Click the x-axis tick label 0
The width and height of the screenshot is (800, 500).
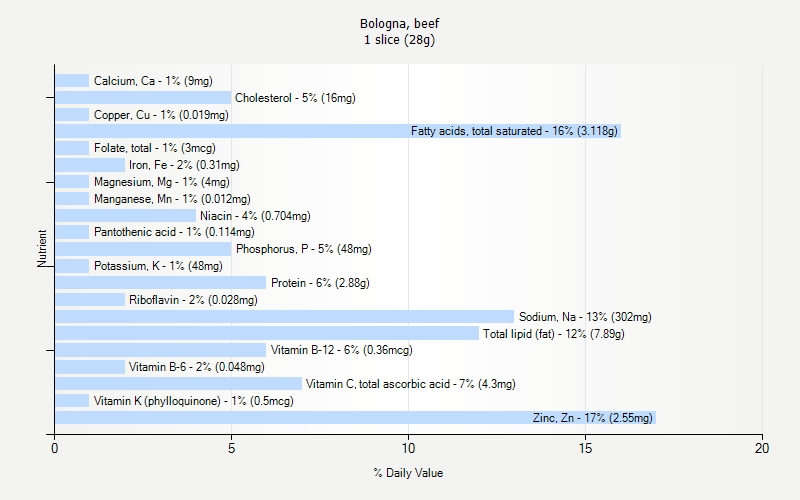click(x=55, y=448)
